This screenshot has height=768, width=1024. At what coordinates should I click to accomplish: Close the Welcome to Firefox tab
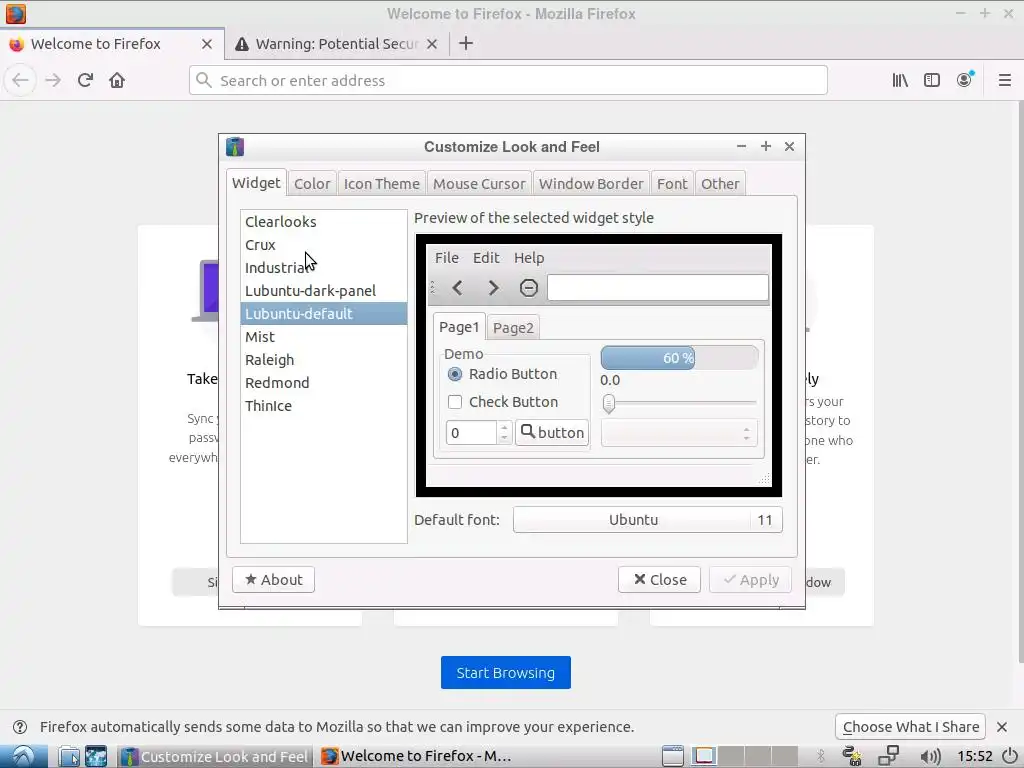click(207, 44)
